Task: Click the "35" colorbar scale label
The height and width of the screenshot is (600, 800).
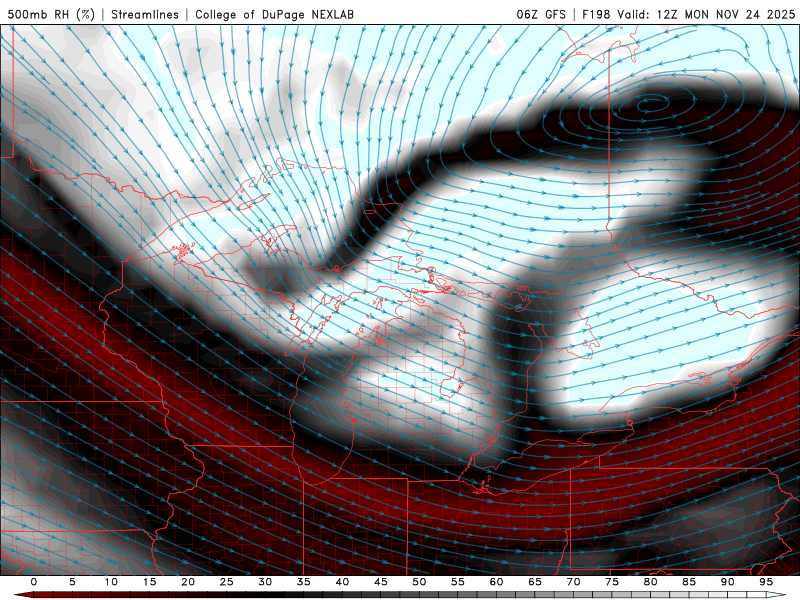Action: (304, 582)
